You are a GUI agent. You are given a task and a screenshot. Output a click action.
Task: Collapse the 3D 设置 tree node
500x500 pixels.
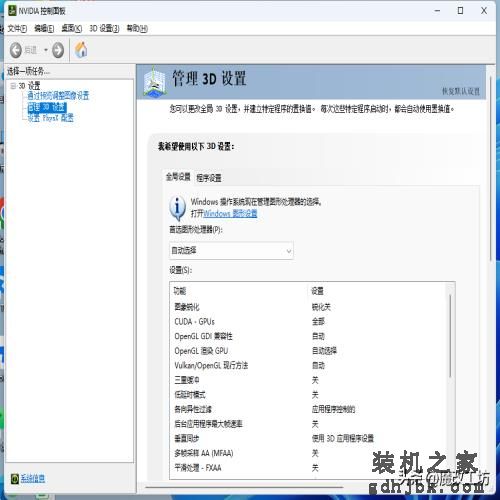point(13,86)
